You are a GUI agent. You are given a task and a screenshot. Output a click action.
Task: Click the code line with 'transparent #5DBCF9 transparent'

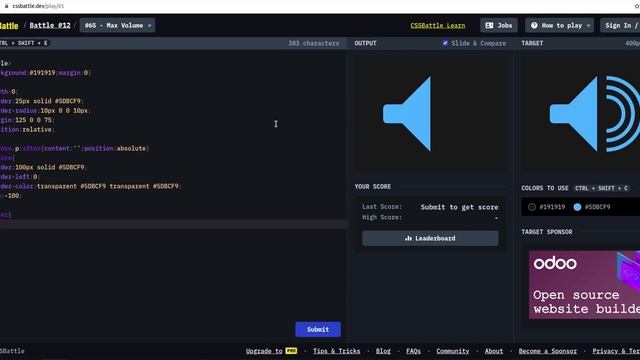pos(91,186)
